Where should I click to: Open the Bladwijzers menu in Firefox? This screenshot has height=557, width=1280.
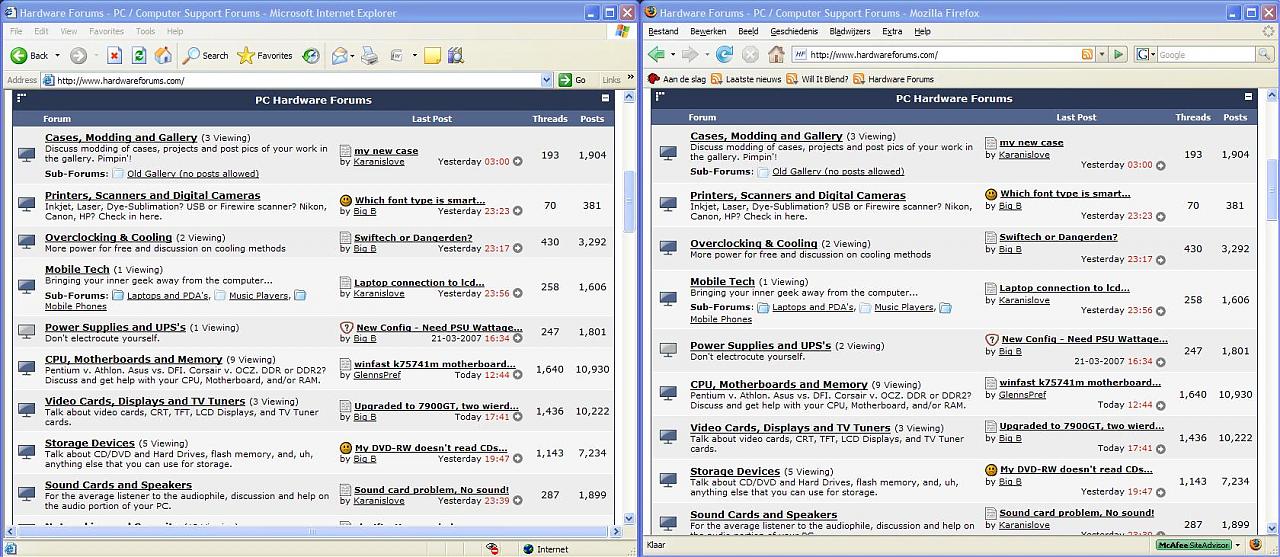pos(850,31)
